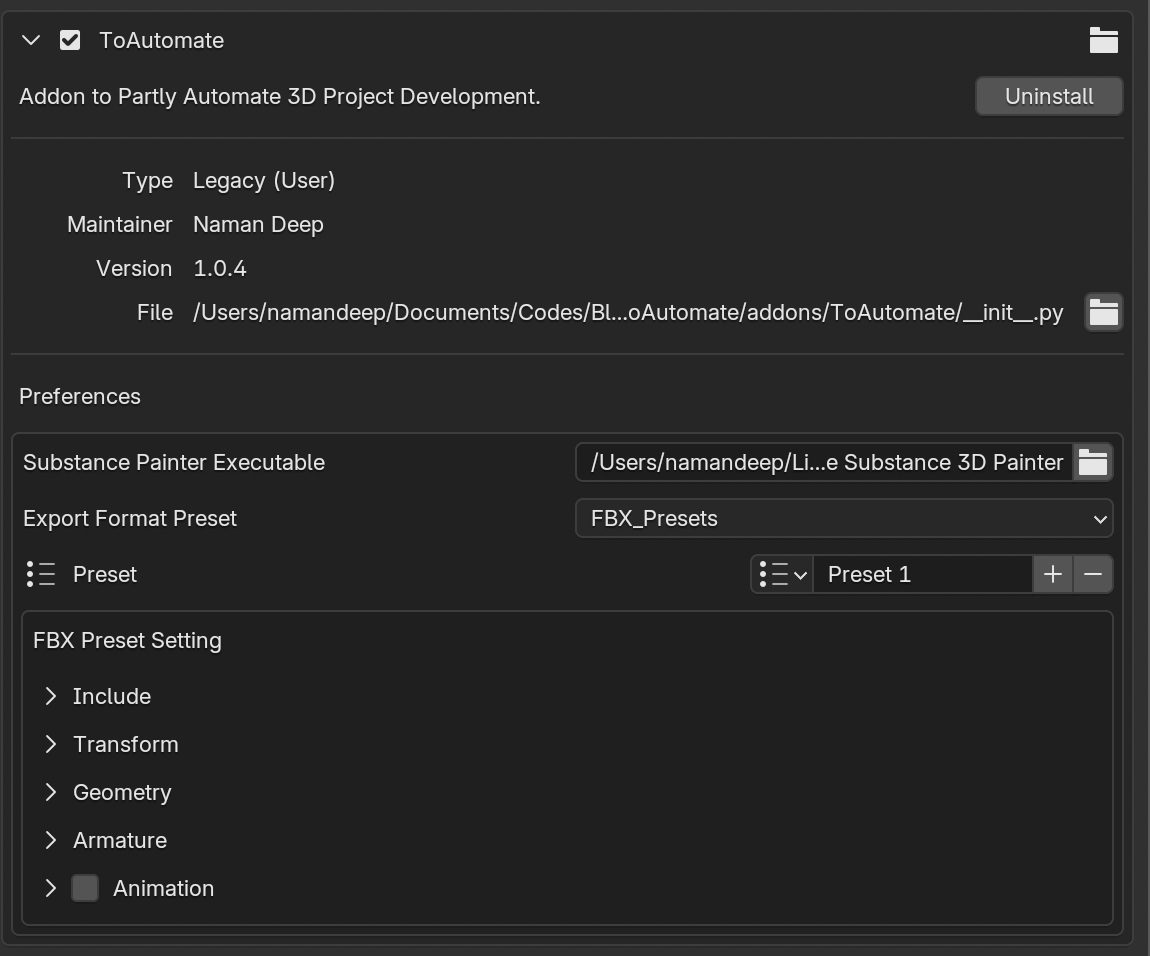The width and height of the screenshot is (1150, 956).
Task: Open the preset browse list dropdown icon
Action: pos(782,574)
